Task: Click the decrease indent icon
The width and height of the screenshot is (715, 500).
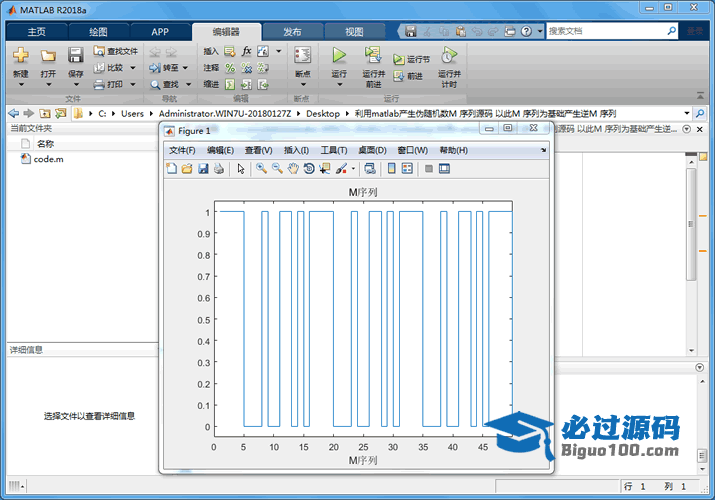Action: coord(263,84)
